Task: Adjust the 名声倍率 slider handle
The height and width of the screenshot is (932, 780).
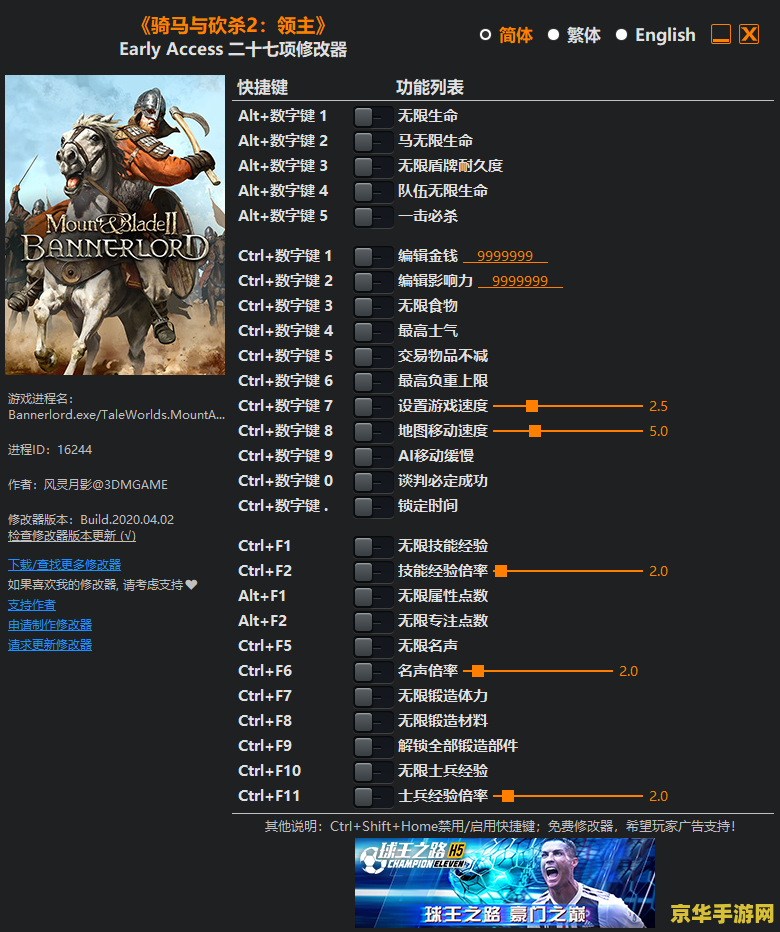Action: pyautogui.click(x=478, y=670)
